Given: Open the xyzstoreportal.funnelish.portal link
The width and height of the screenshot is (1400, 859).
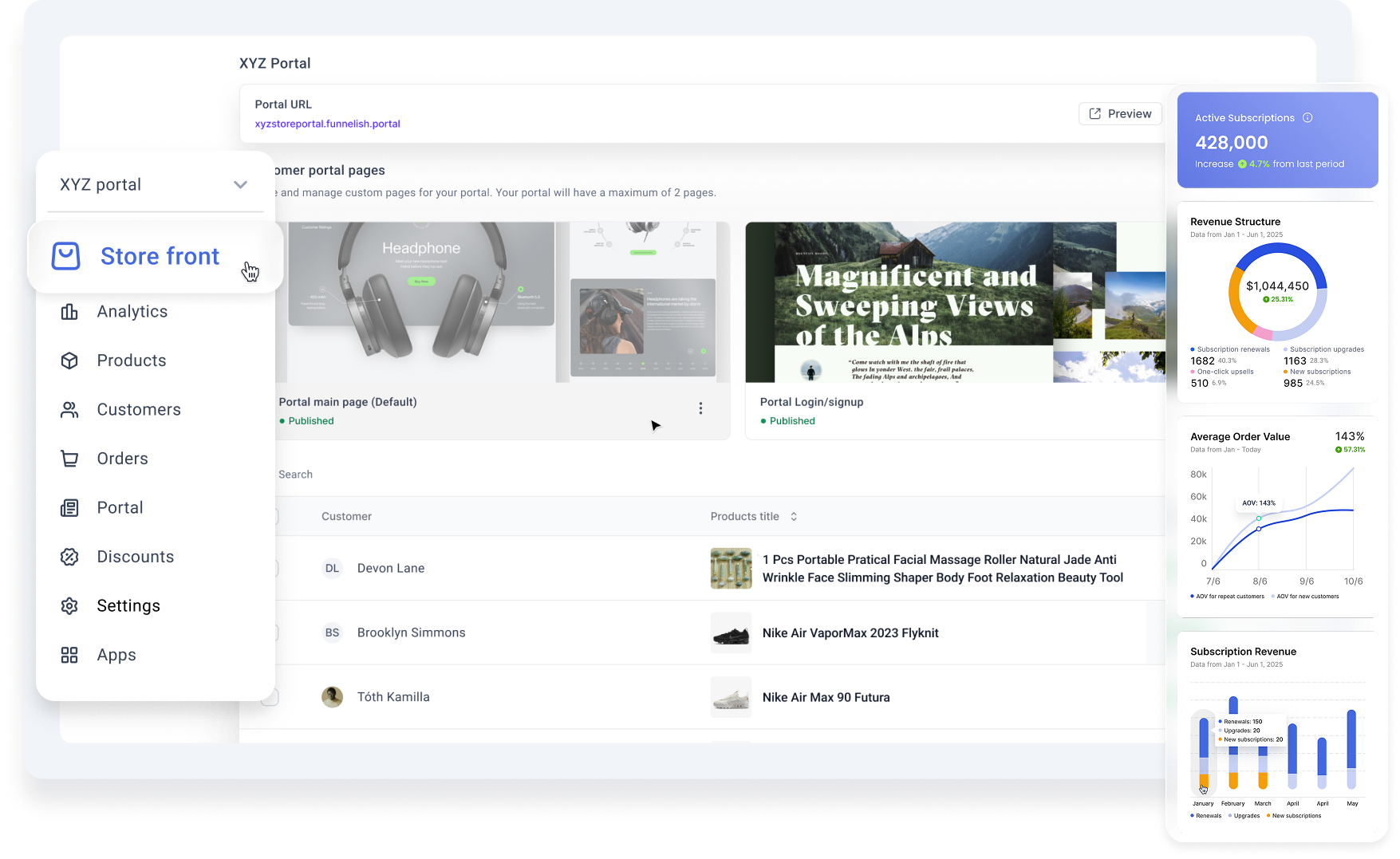Looking at the screenshot, I should 327,124.
